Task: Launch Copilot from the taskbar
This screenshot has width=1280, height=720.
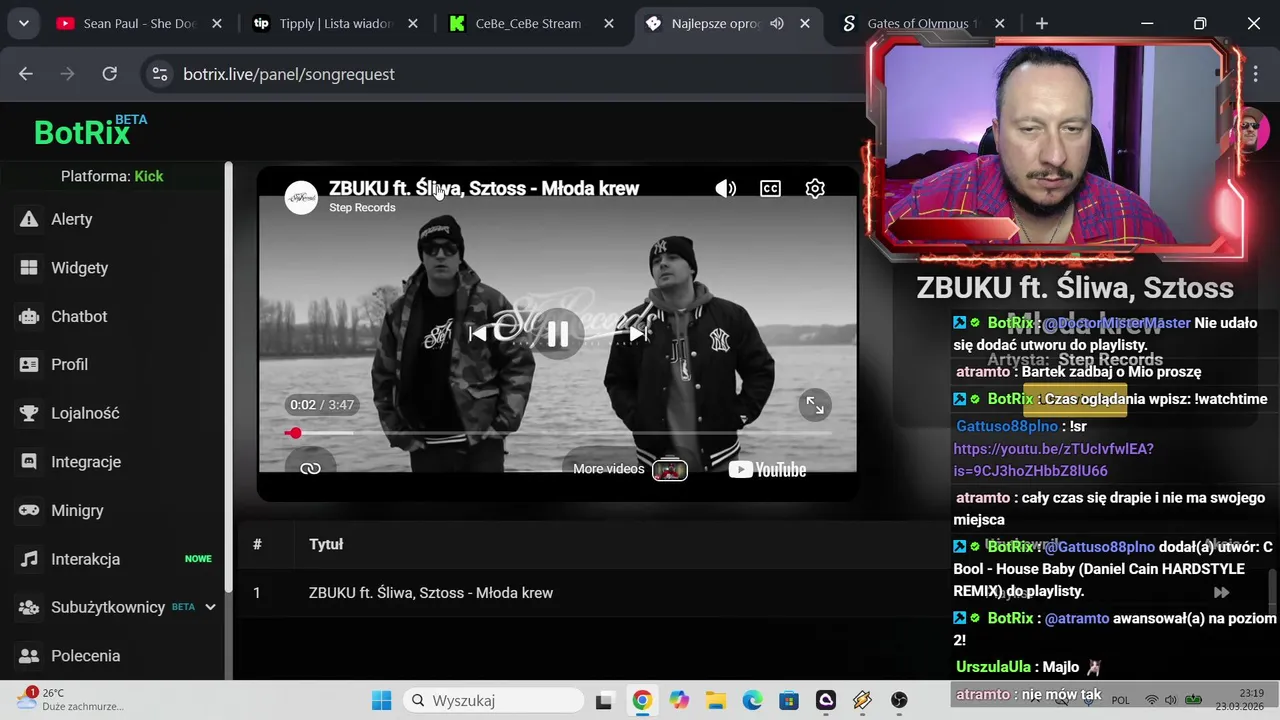Action: coord(679,700)
